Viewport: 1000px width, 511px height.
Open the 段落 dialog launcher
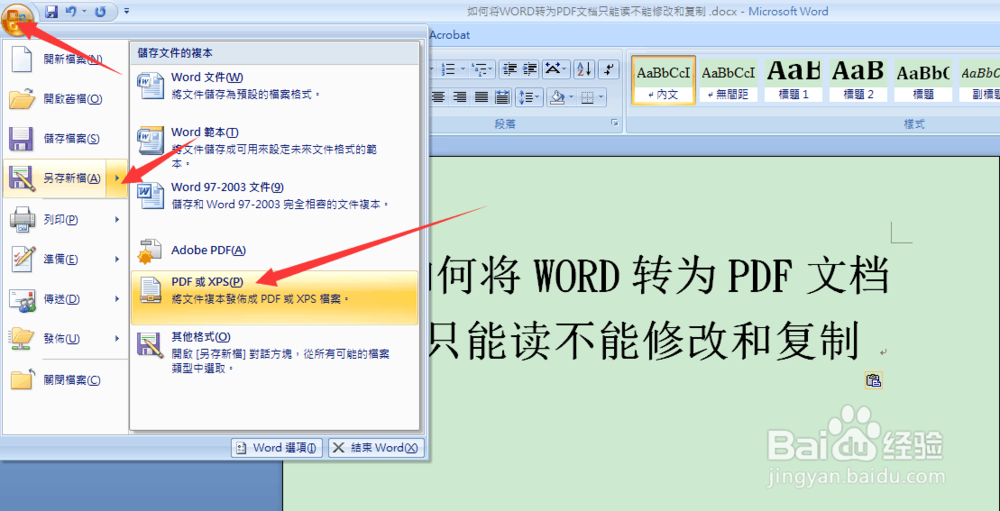[x=615, y=122]
